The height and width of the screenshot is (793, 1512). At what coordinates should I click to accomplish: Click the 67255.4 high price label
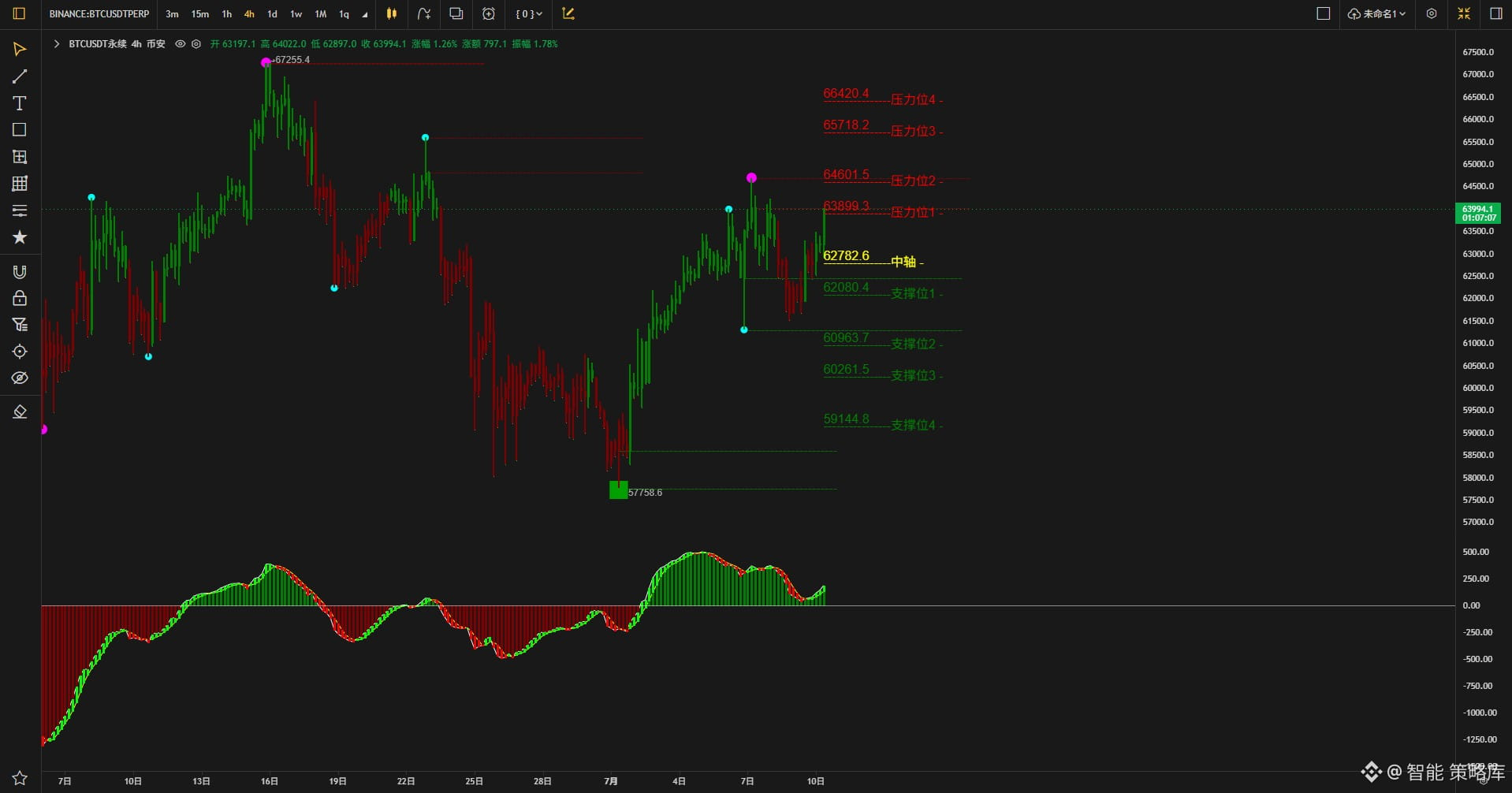click(292, 60)
